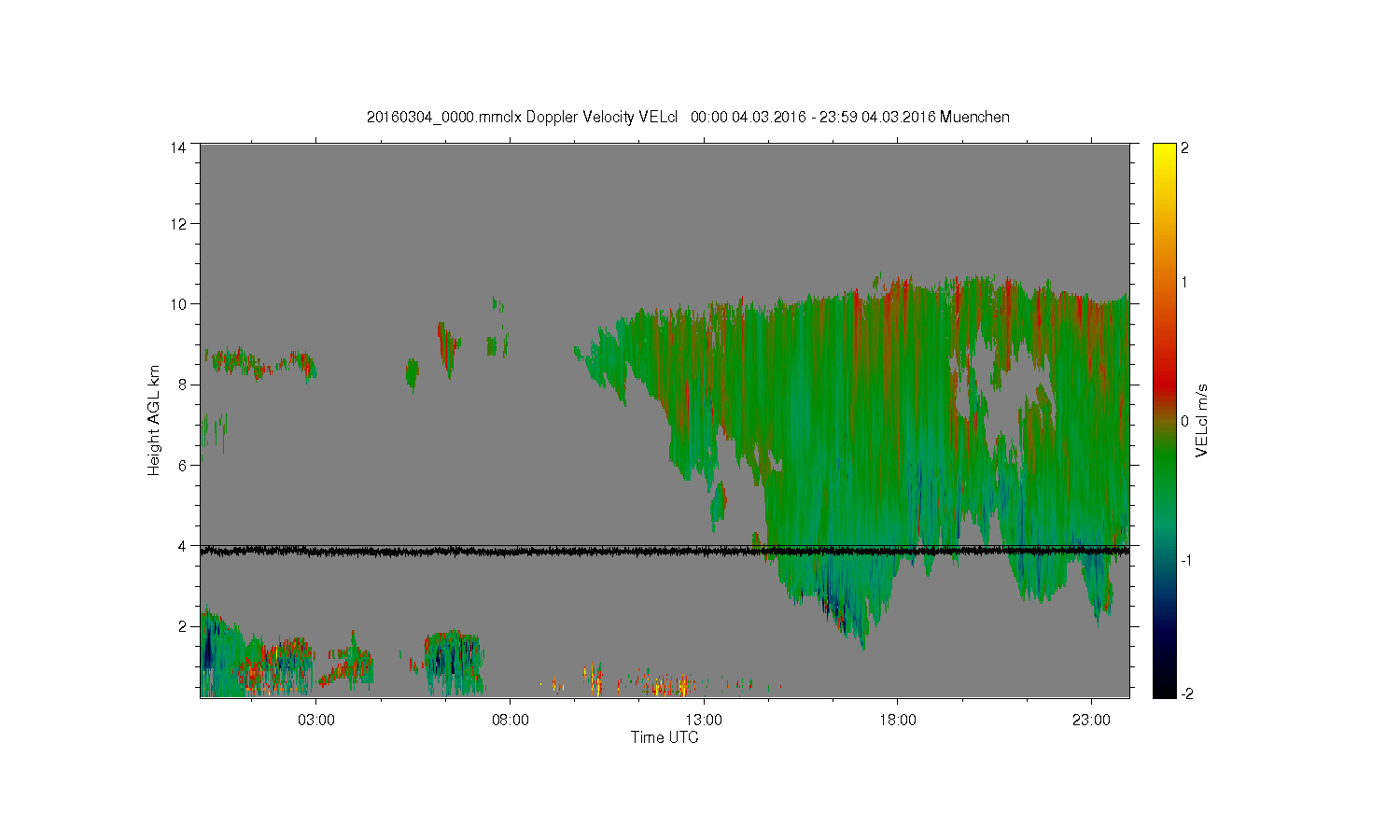Click the 14 km height tick label
Image resolution: width=1400 pixels, height=840 pixels.
click(x=178, y=147)
